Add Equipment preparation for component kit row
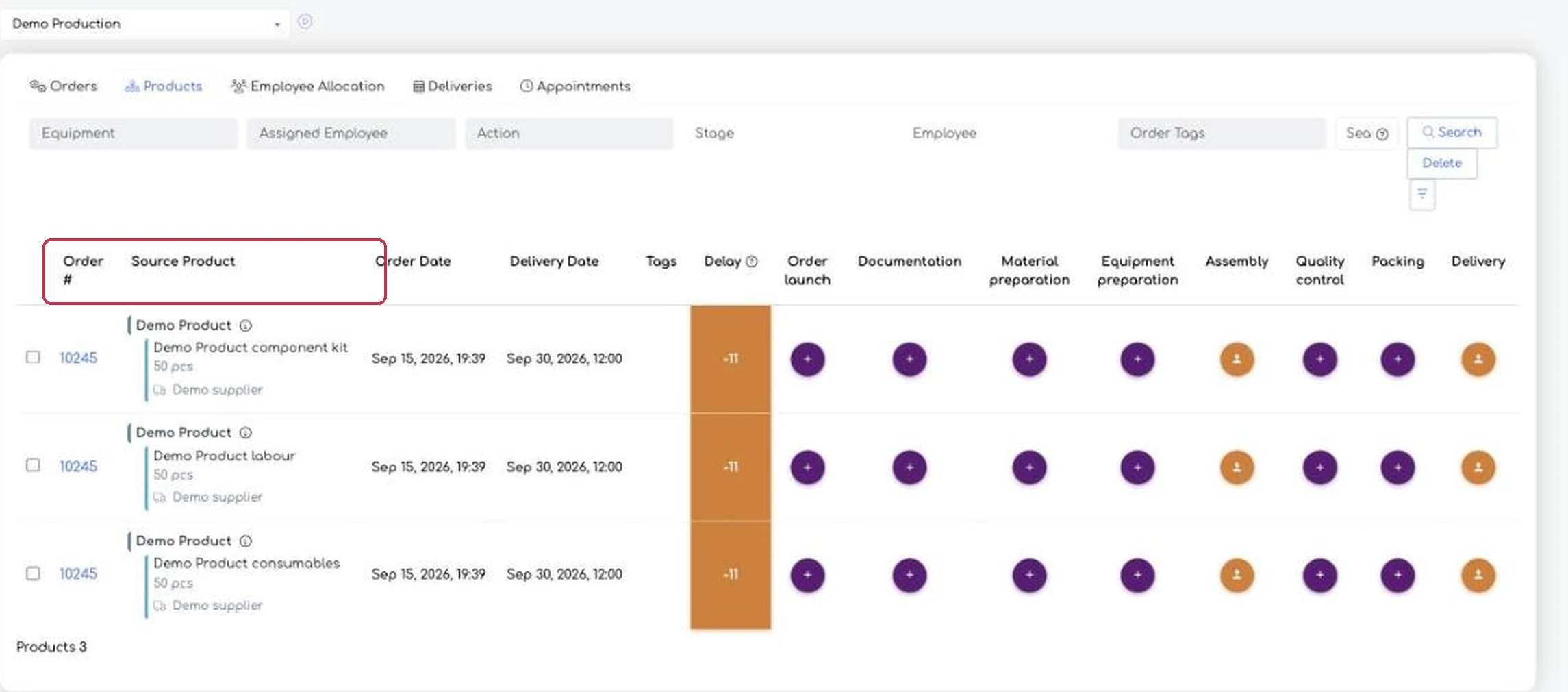Screen dimensions: 1568x692 pyautogui.click(x=1137, y=359)
